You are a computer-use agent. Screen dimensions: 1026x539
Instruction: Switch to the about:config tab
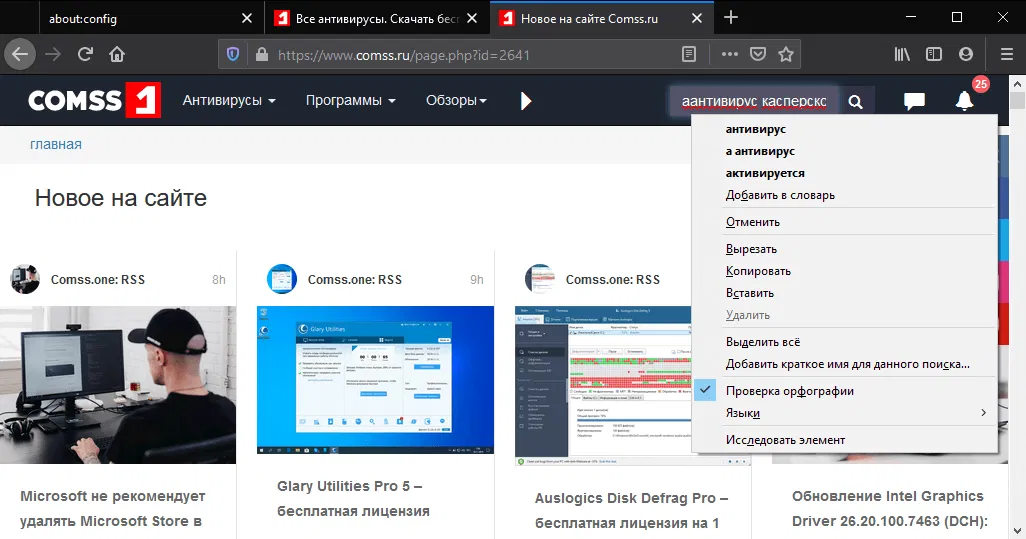pyautogui.click(x=150, y=18)
